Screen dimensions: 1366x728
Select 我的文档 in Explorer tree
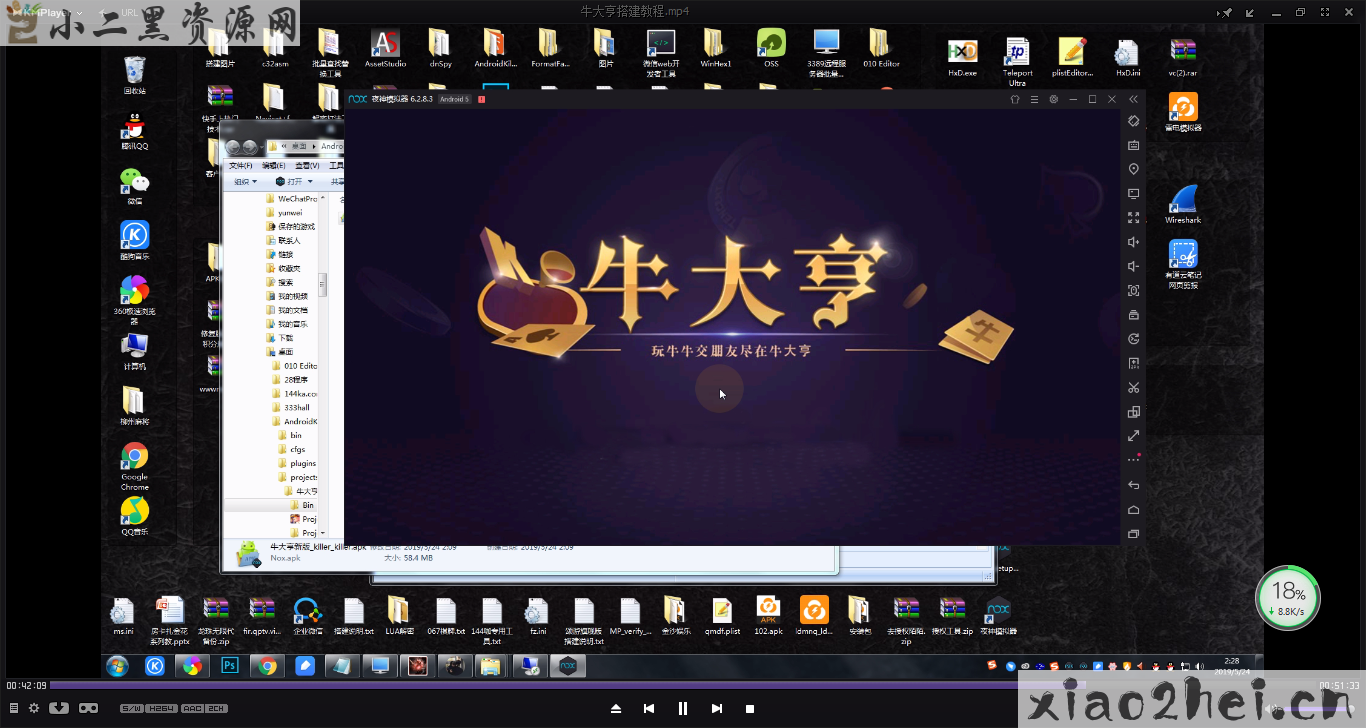[286, 310]
